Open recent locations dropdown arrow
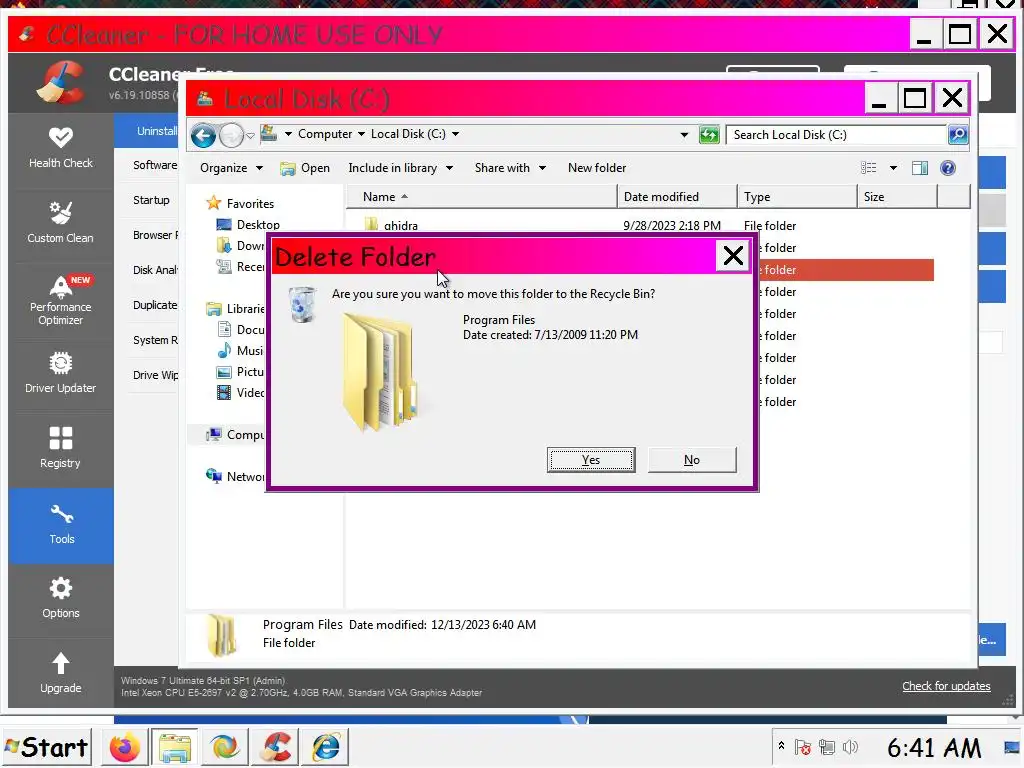 coord(250,136)
